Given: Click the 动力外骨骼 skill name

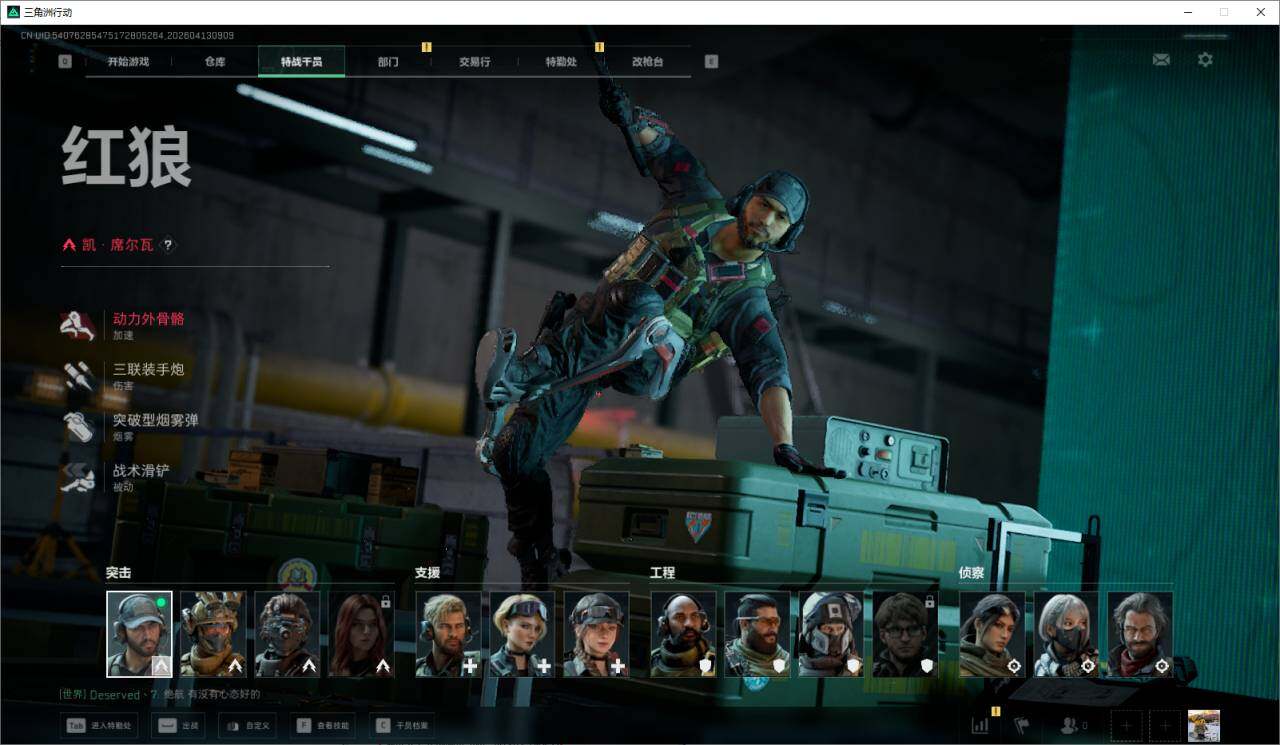Looking at the screenshot, I should click(148, 319).
